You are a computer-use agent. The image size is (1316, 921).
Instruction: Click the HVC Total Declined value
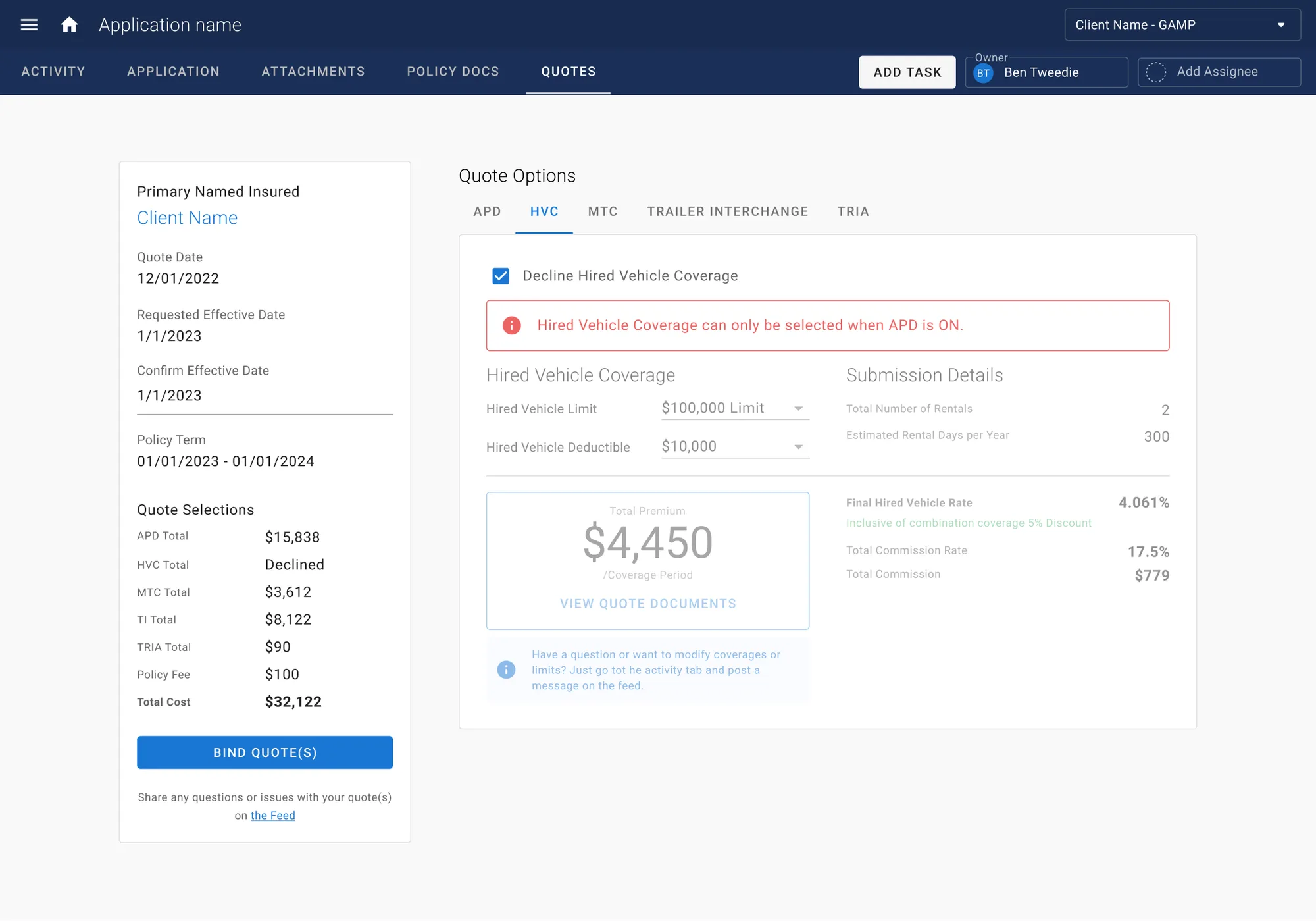(x=294, y=565)
